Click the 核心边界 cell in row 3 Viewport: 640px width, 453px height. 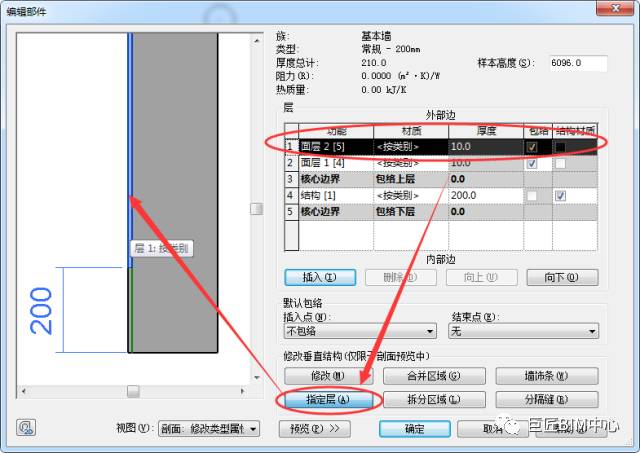coord(336,179)
